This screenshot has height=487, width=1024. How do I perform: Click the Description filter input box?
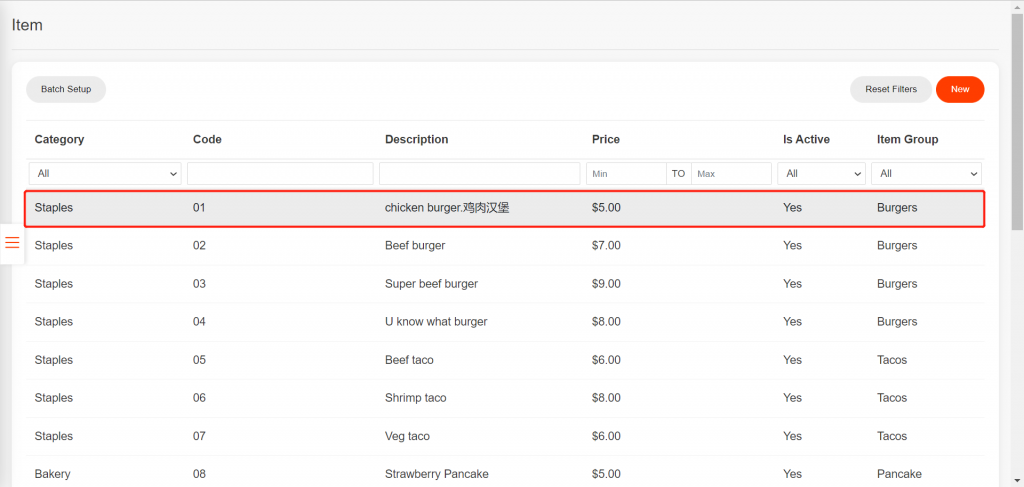click(479, 174)
